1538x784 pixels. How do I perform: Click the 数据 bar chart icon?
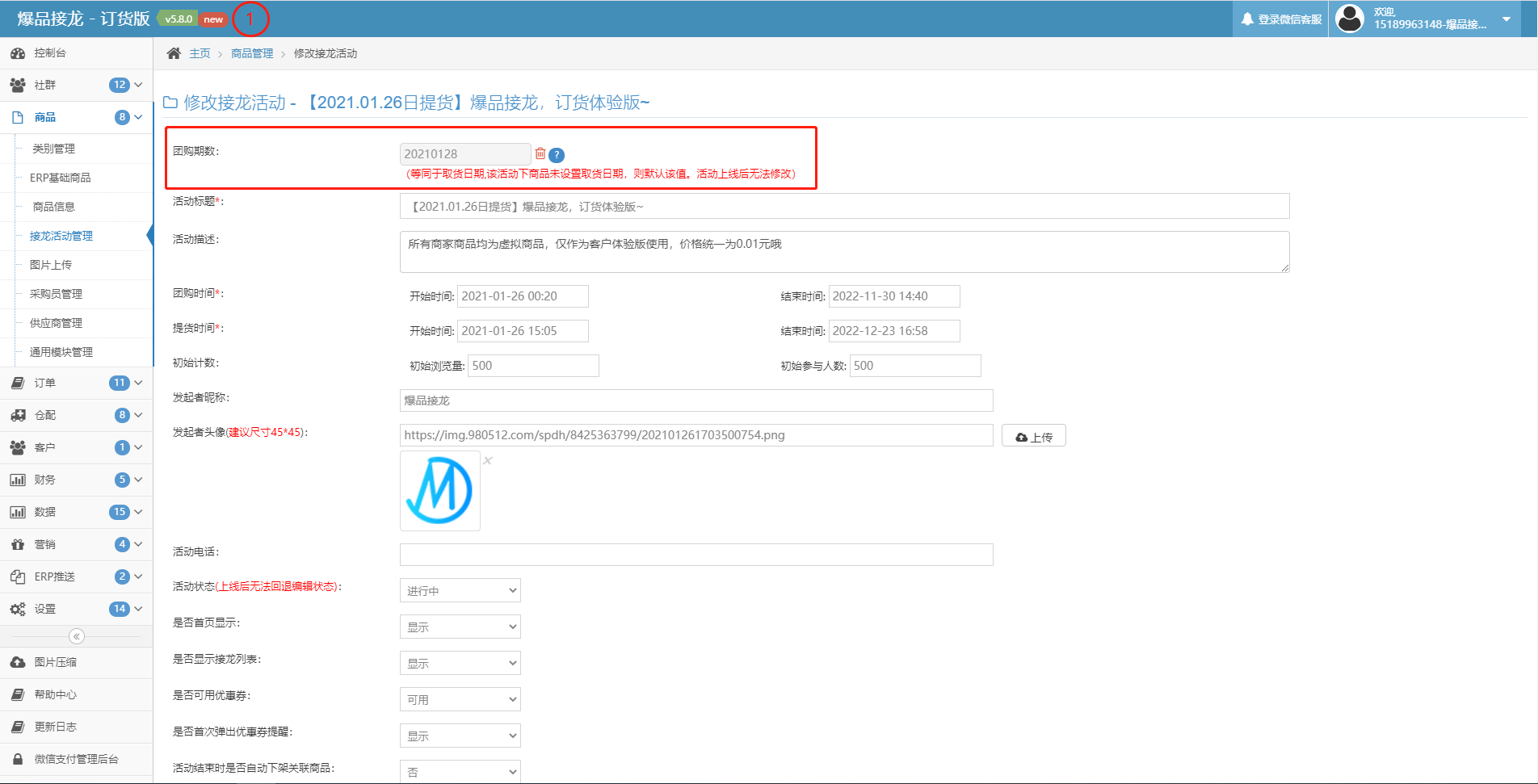coord(18,512)
